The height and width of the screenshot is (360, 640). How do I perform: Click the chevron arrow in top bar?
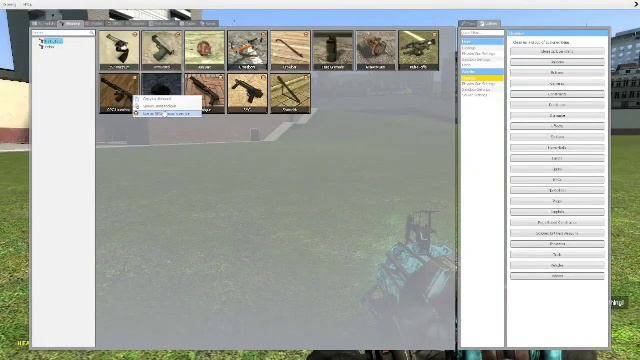coord(636,4)
